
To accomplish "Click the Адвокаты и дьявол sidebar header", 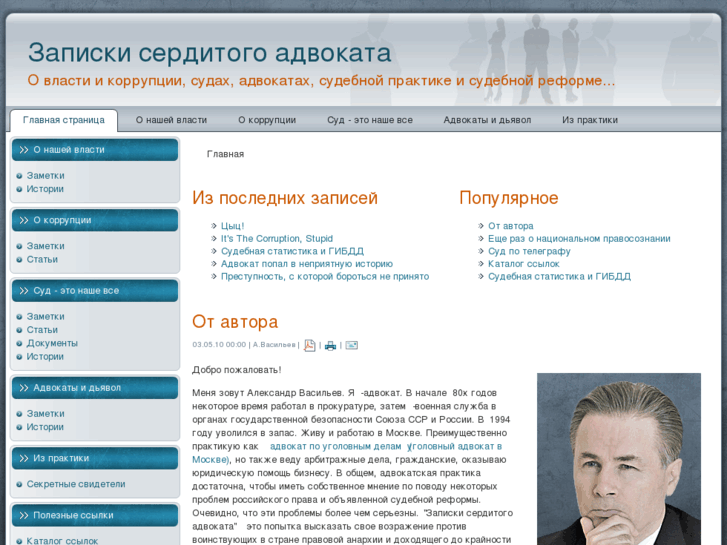I will [95, 388].
